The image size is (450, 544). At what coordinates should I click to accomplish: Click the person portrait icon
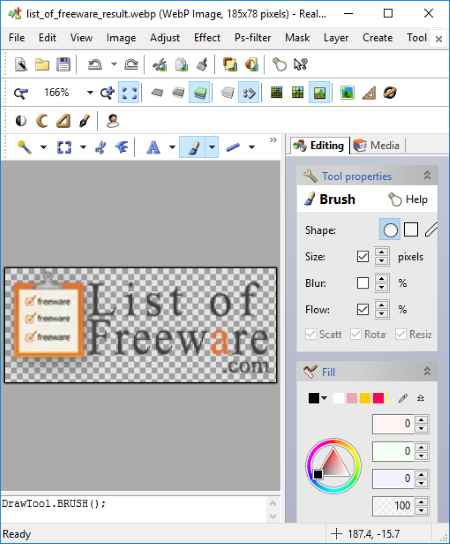[113, 121]
